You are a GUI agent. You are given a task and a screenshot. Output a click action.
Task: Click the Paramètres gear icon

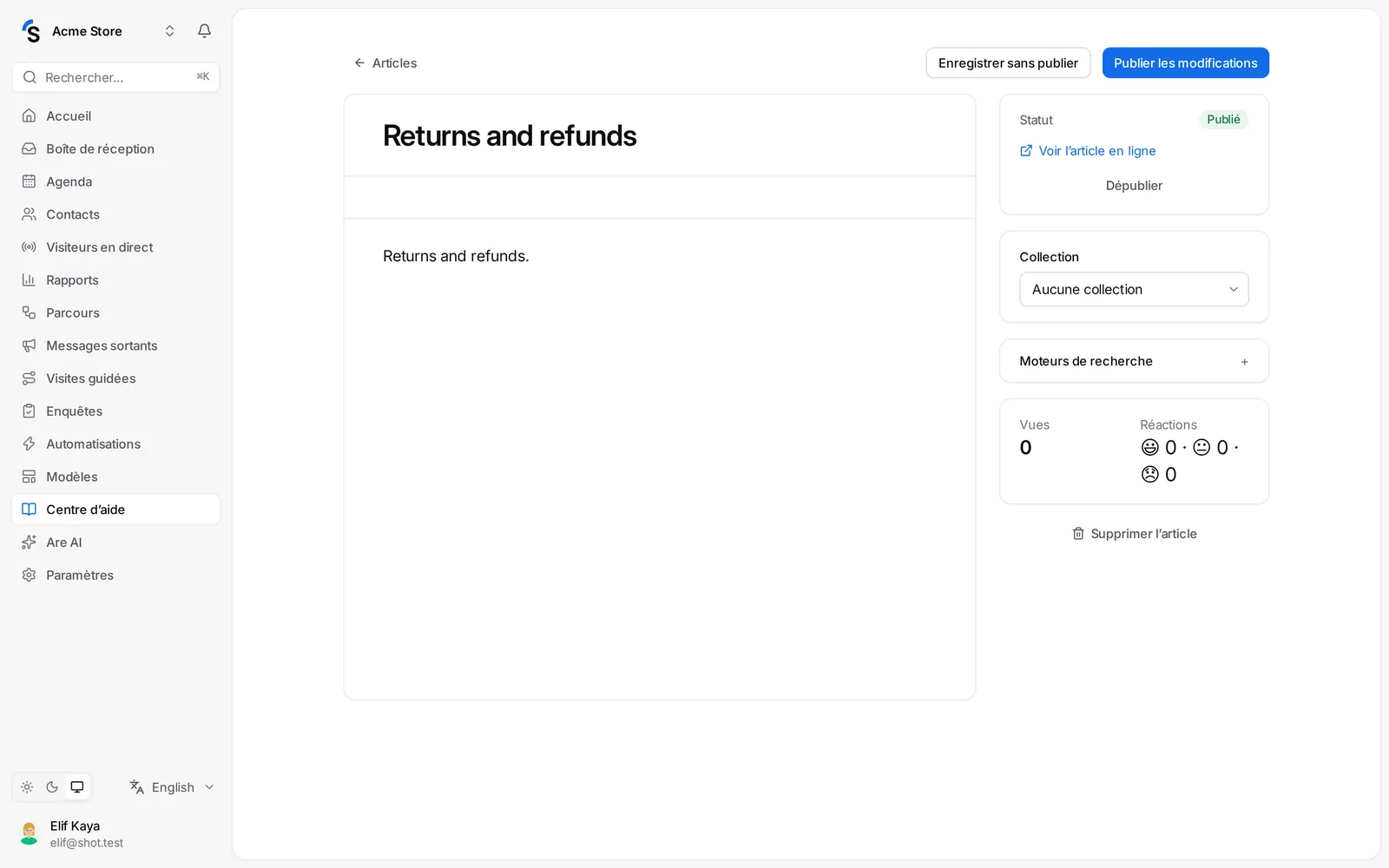29,575
